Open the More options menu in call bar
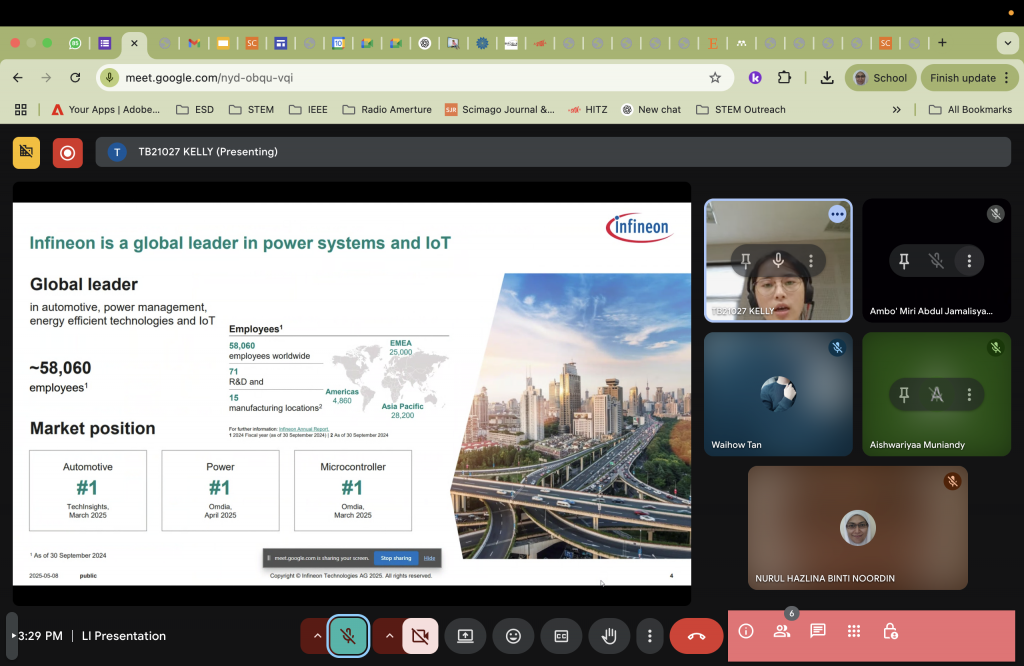Image resolution: width=1024 pixels, height=666 pixels. [x=649, y=635]
